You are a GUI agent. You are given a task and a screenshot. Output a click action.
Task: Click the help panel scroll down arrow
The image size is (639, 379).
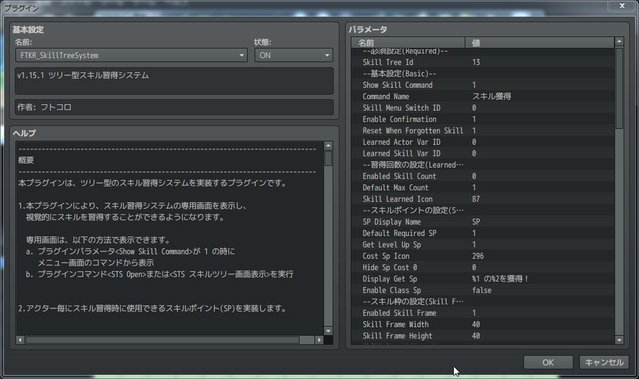coord(328,331)
